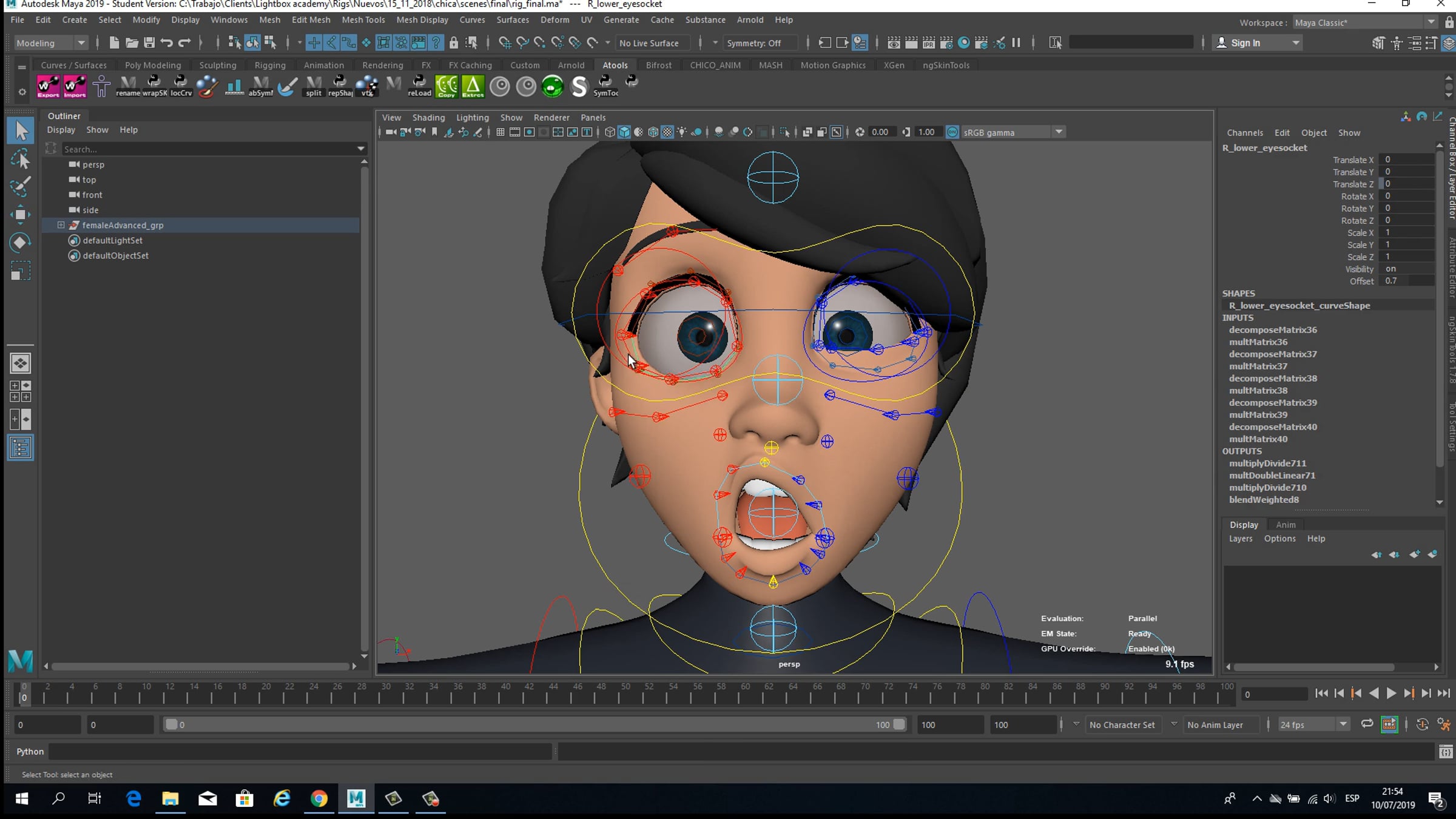
Task: Select the Paint Selection tool
Action: pyautogui.click(x=20, y=186)
